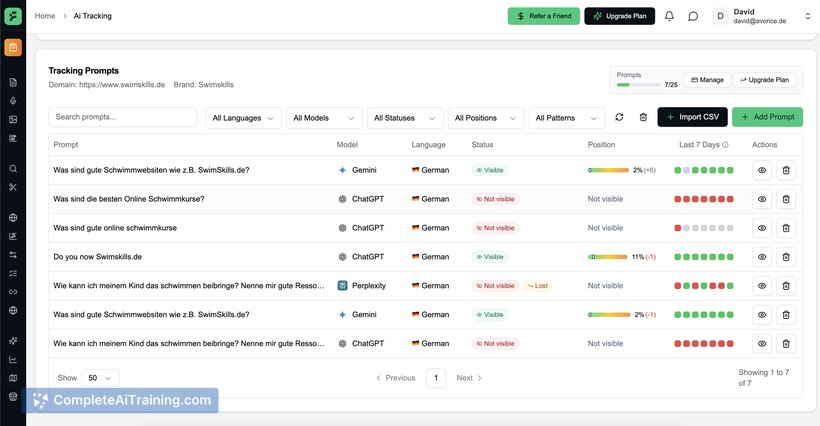Delete the last ChatGPT 'Wie kann ich' prompt
Screen dimensions: 820x426
(785, 343)
